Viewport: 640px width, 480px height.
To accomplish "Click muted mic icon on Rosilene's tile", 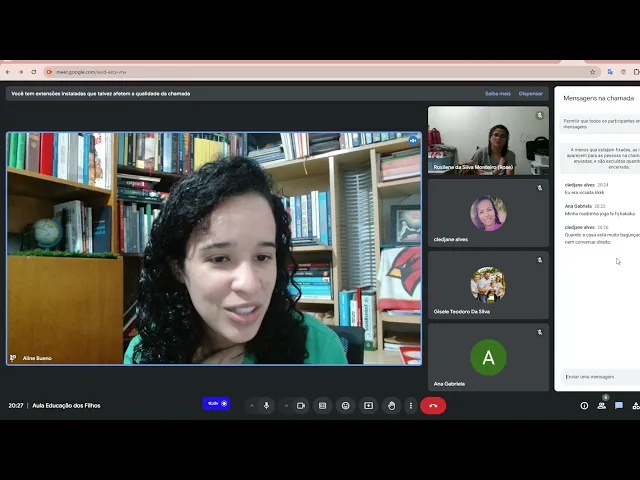I will tap(540, 116).
